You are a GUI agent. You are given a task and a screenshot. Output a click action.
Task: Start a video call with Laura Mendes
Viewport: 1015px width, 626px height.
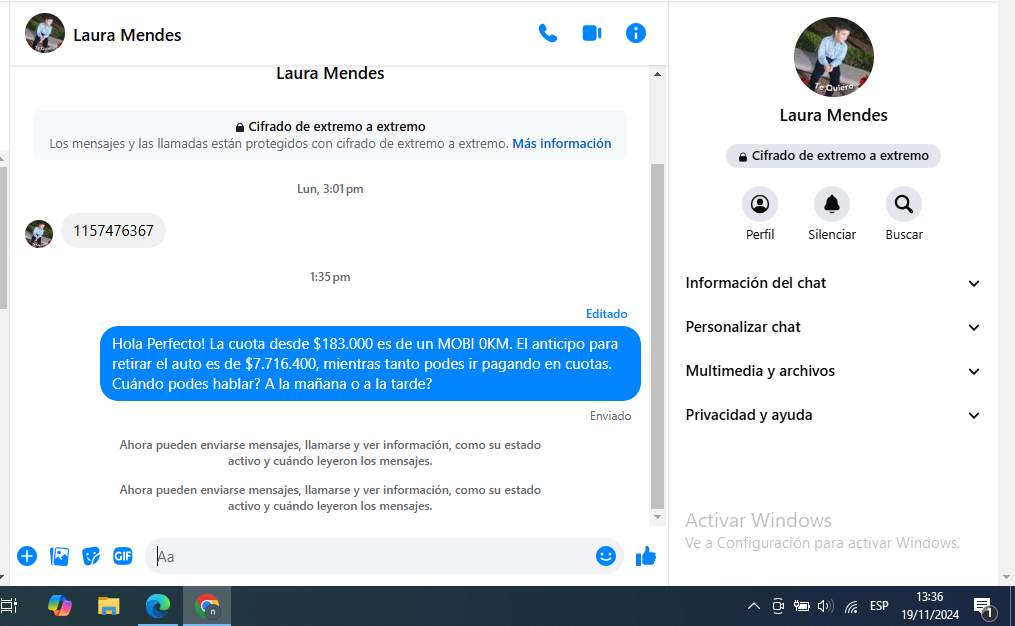pos(592,33)
